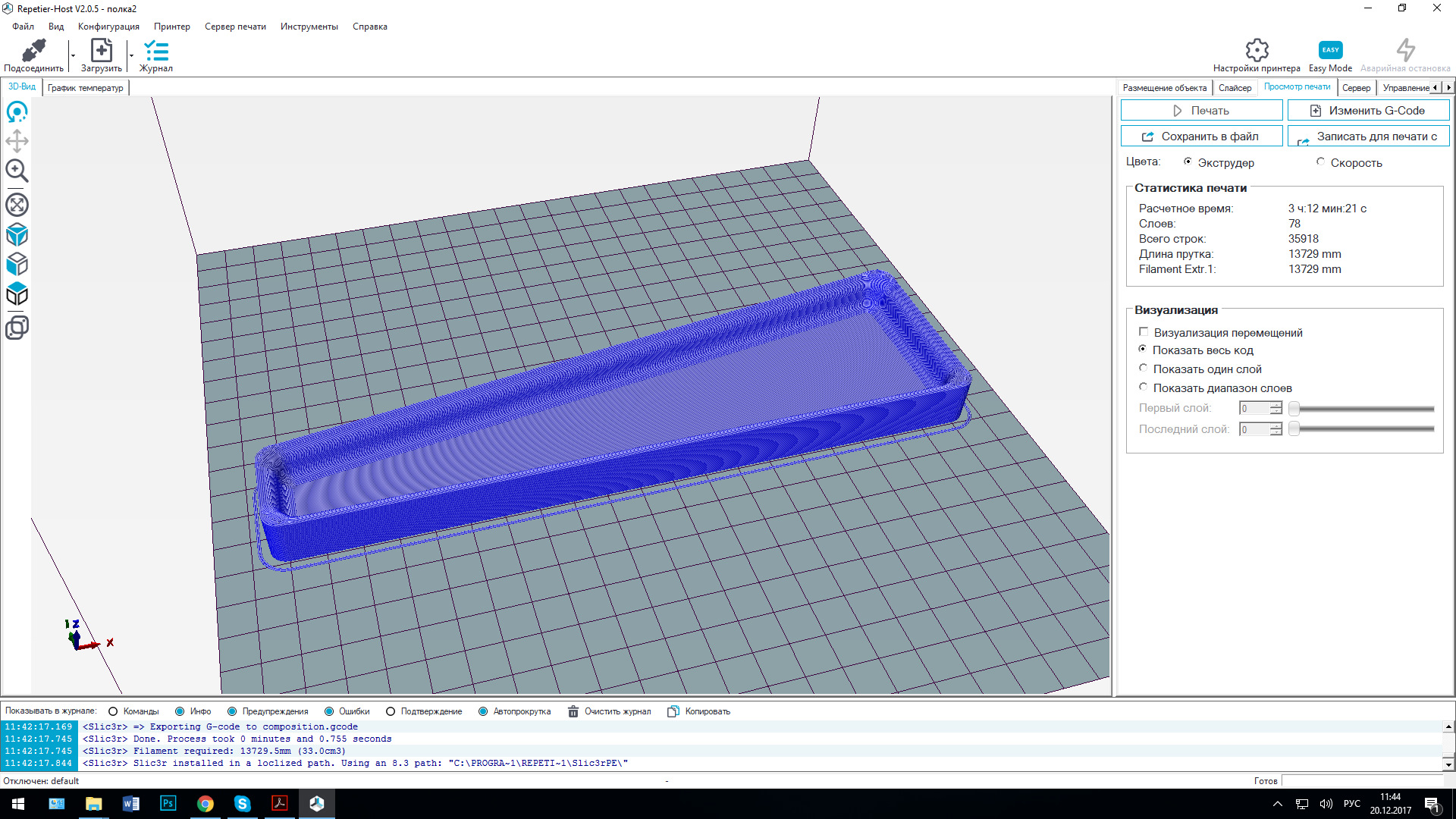Toggle parallel projection overlapping squares icon

[17, 328]
